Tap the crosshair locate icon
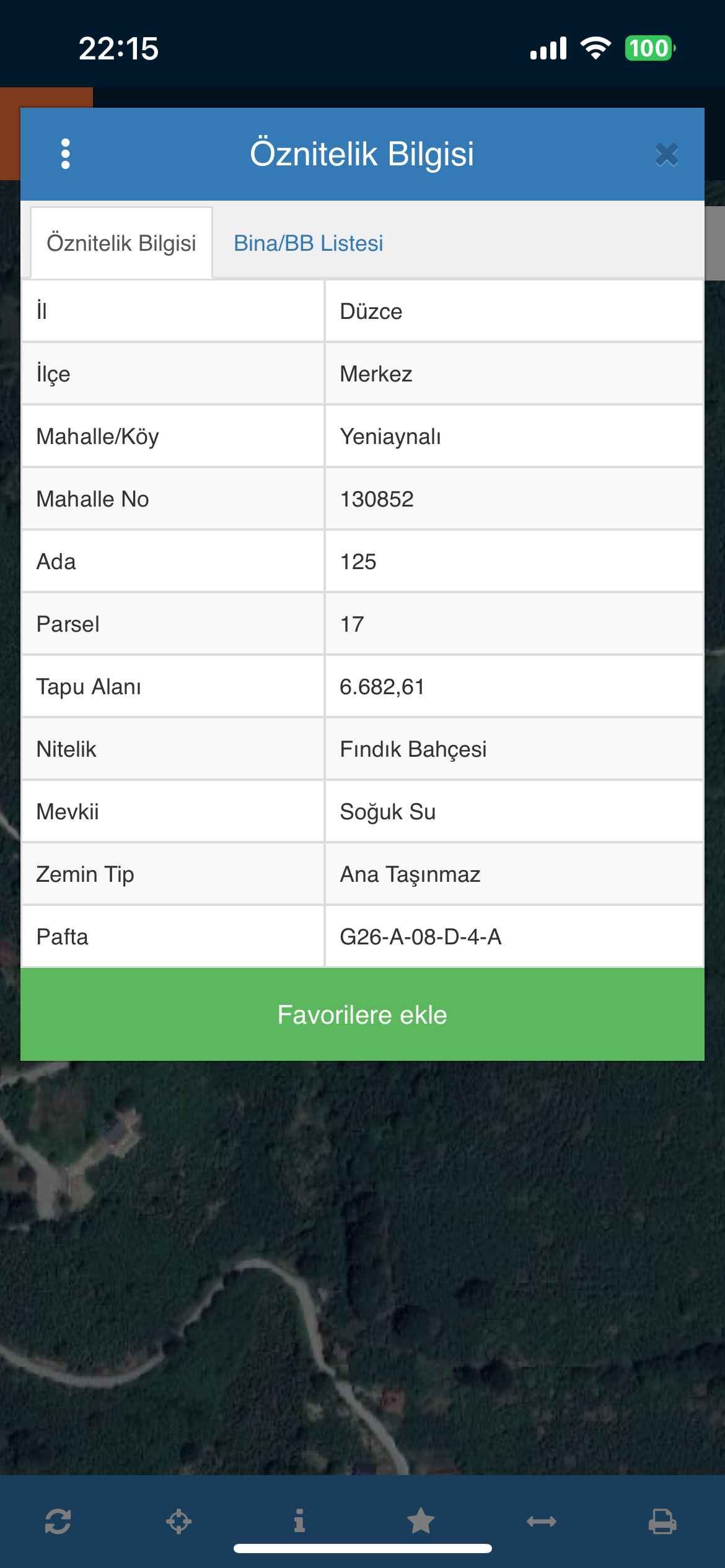Viewport: 725px width, 1568px height. [178, 1521]
